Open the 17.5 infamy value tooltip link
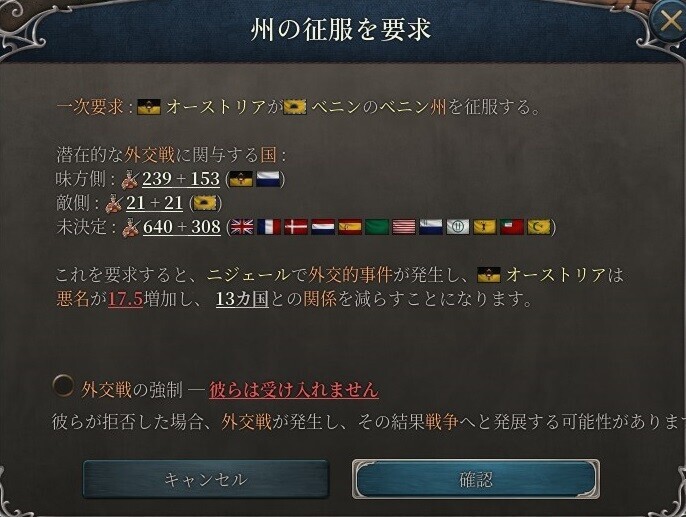The height and width of the screenshot is (517, 686). [126, 299]
